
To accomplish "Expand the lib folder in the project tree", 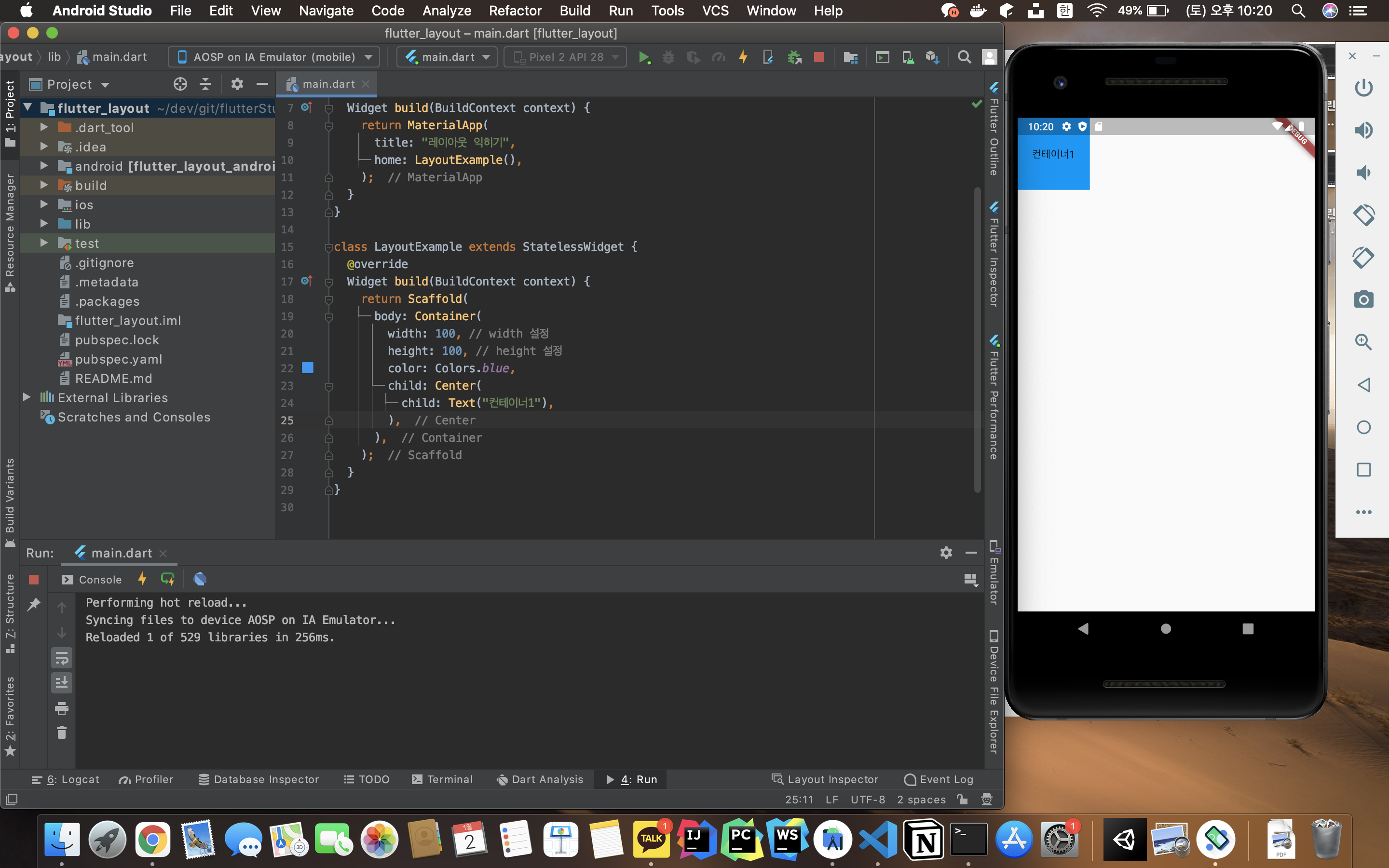I will click(43, 224).
